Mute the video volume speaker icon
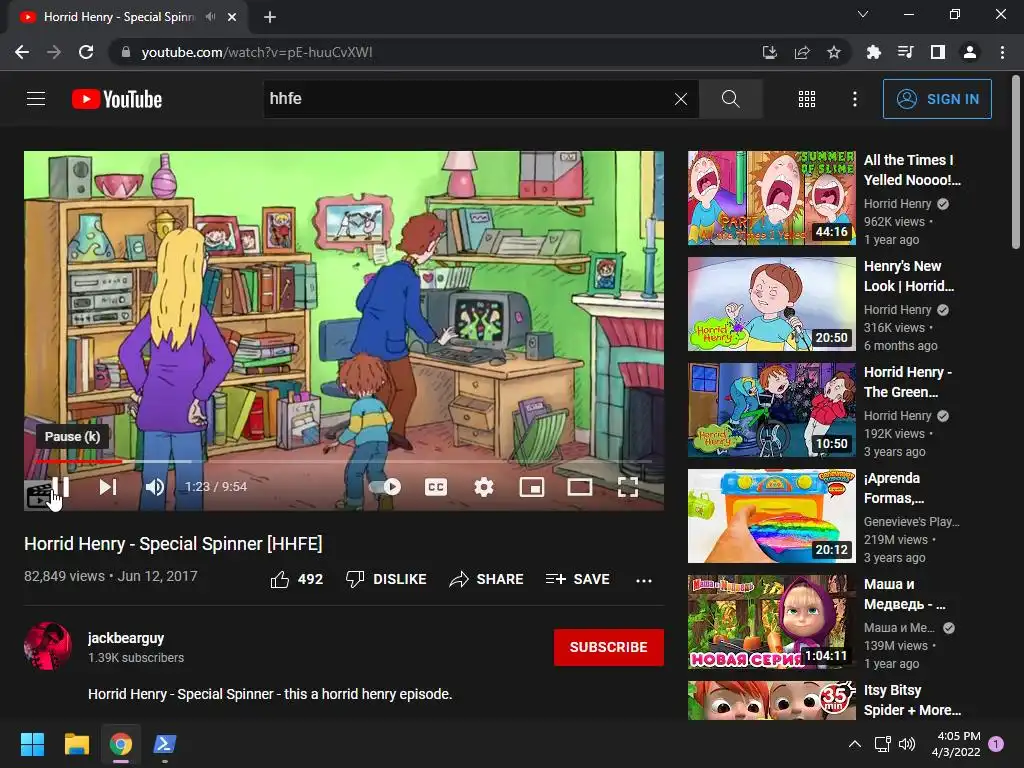This screenshot has width=1024, height=768. click(x=155, y=487)
